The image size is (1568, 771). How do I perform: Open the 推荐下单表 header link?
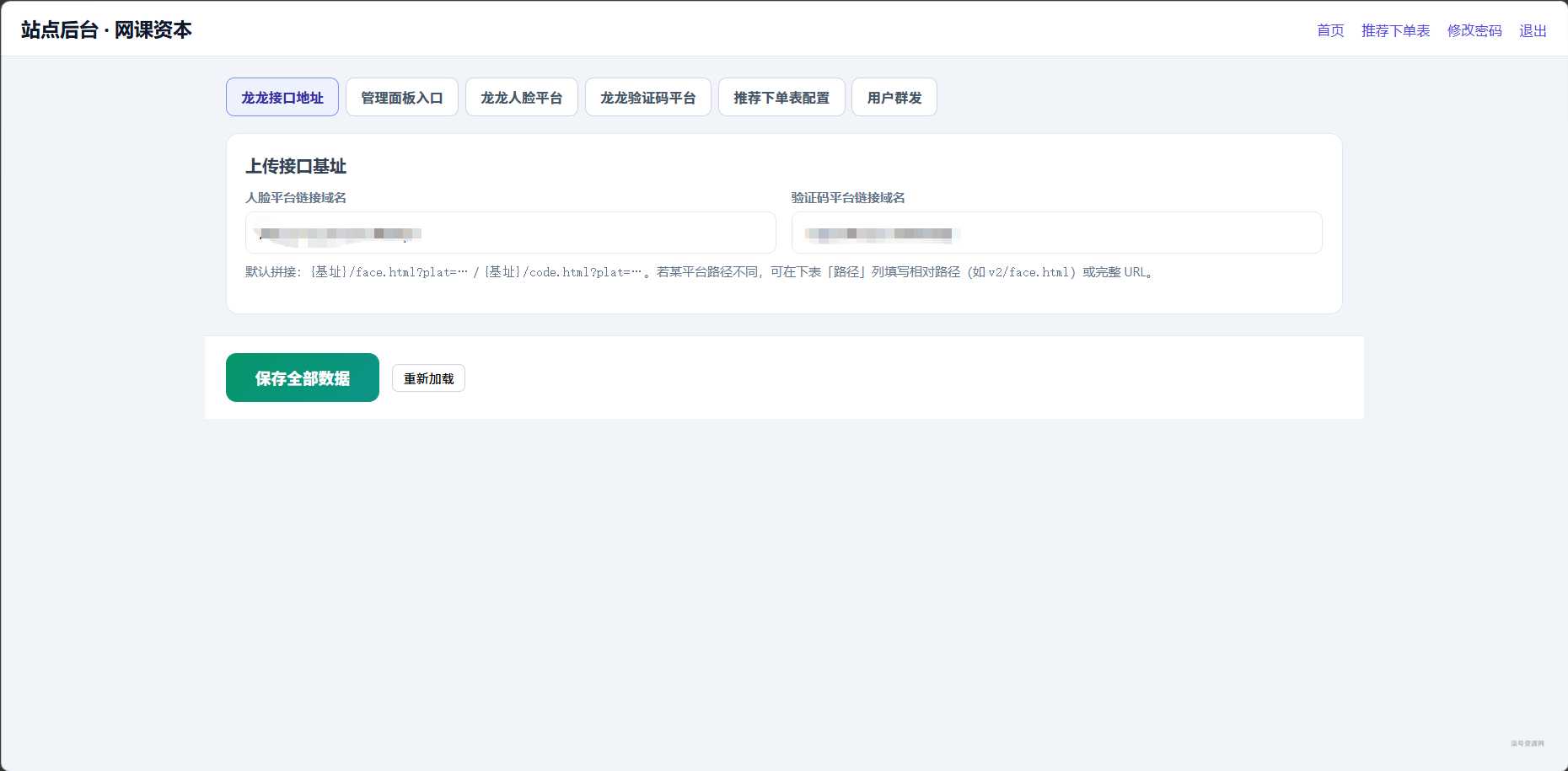tap(1395, 30)
